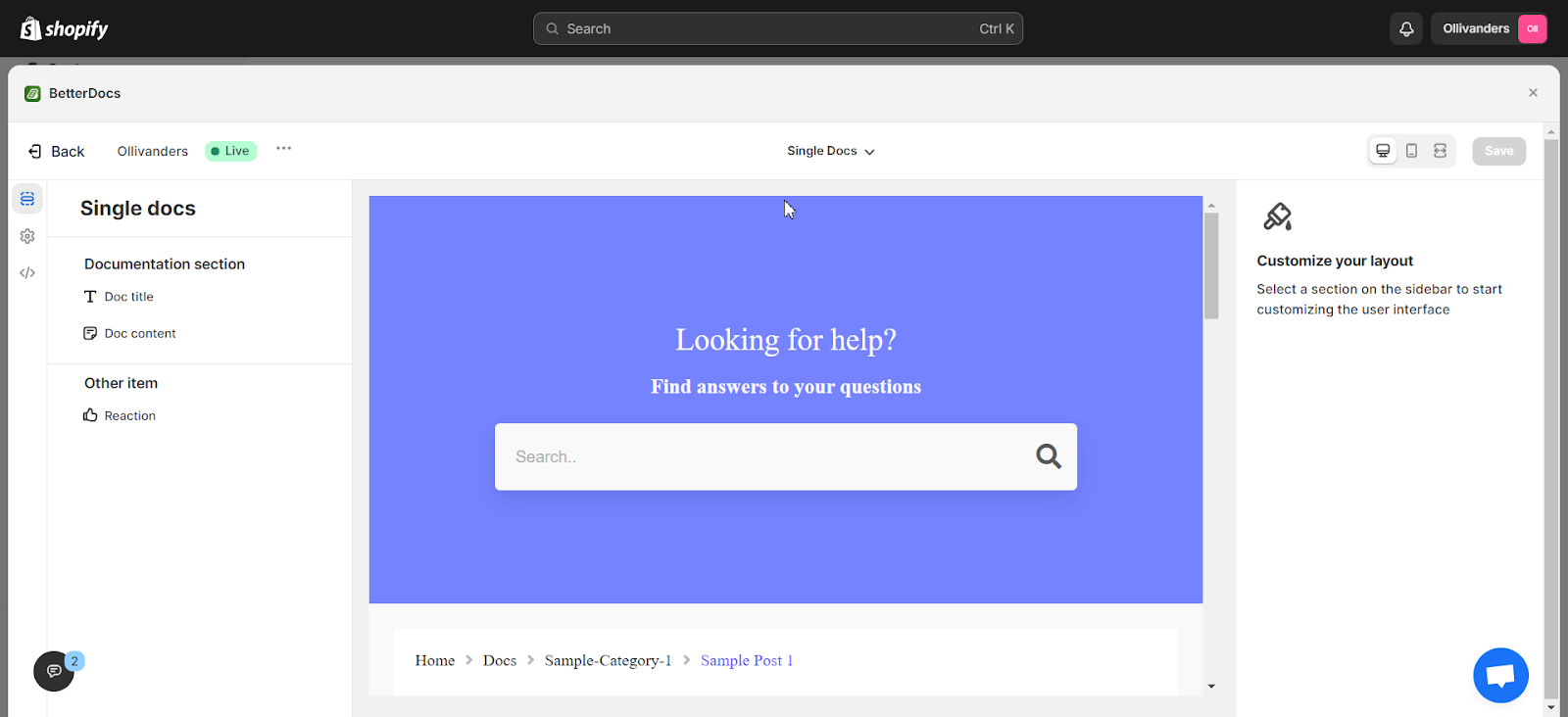The height and width of the screenshot is (717, 1568).
Task: Click the Save button
Action: (x=1498, y=151)
